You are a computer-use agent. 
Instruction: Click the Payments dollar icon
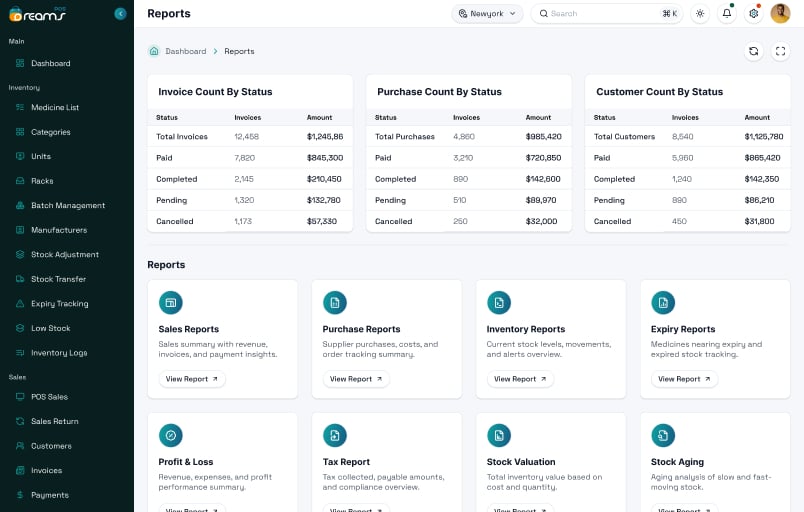[20, 495]
